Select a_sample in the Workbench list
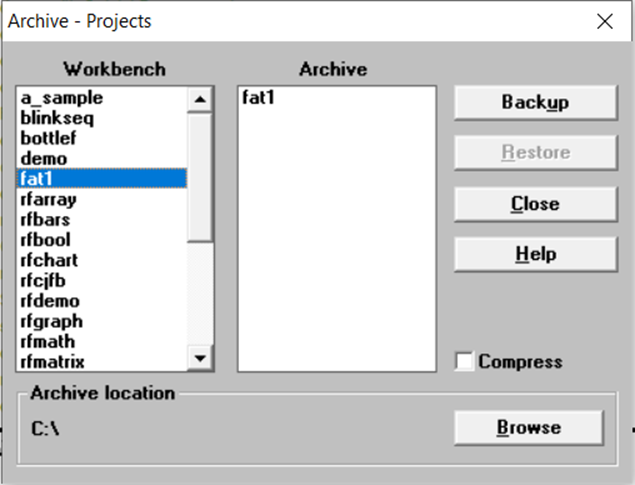Viewport: 635px width, 485px height. pyautogui.click(x=102, y=98)
